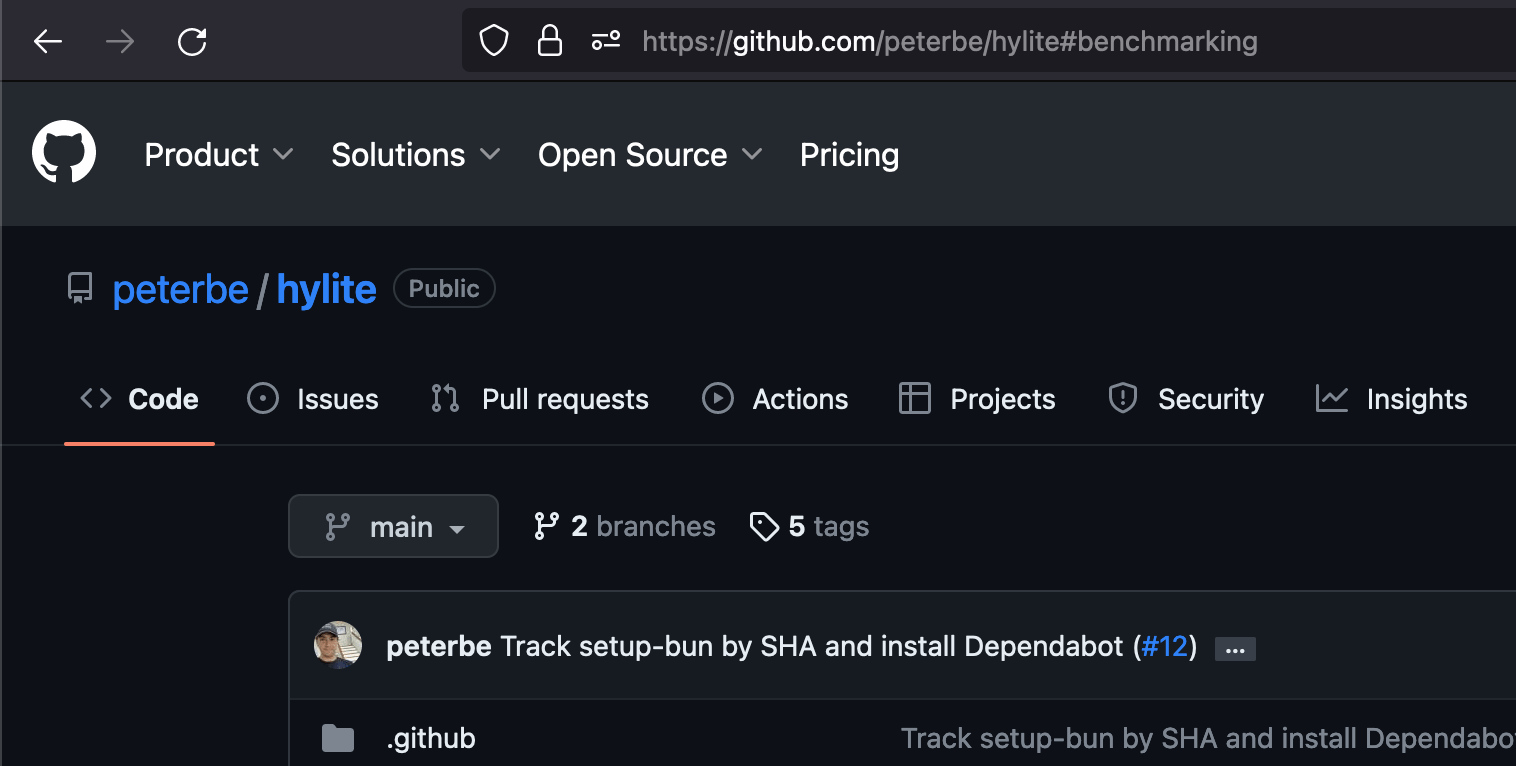Screen dimensions: 1516x766
Task: Click the repository book icon beside peterbe
Action: click(79, 288)
